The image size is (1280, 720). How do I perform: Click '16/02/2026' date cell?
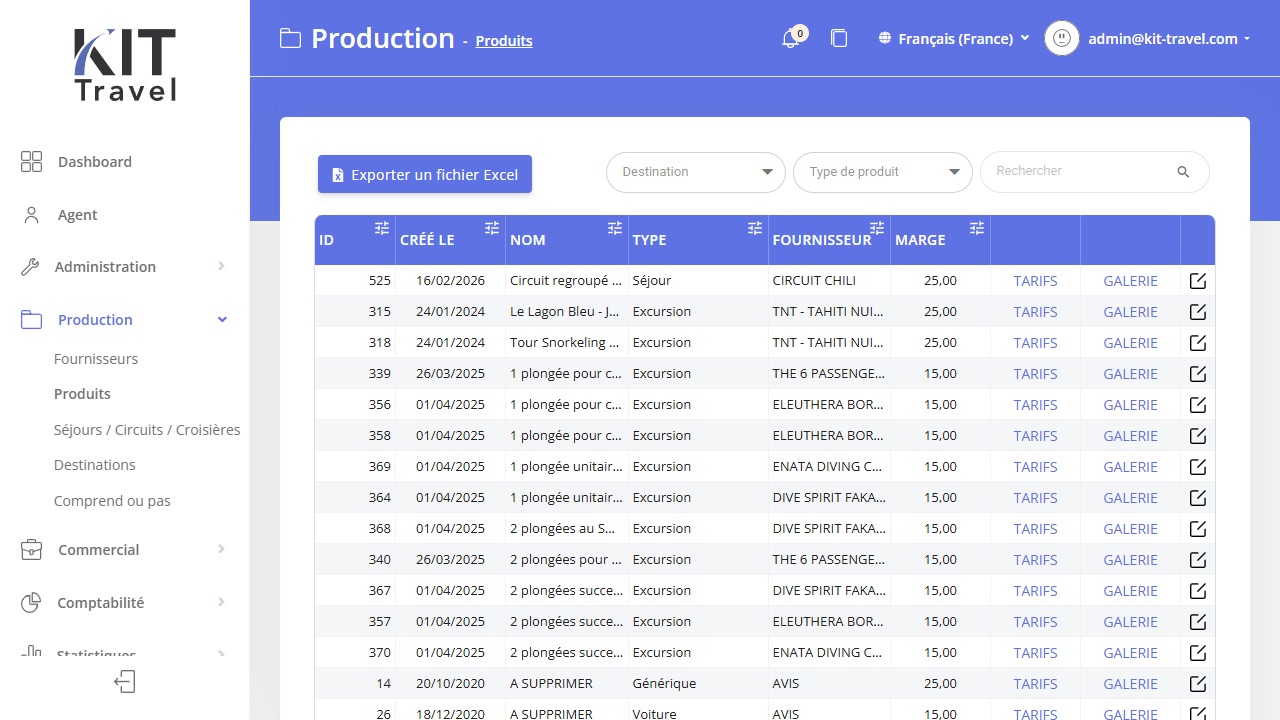(450, 281)
